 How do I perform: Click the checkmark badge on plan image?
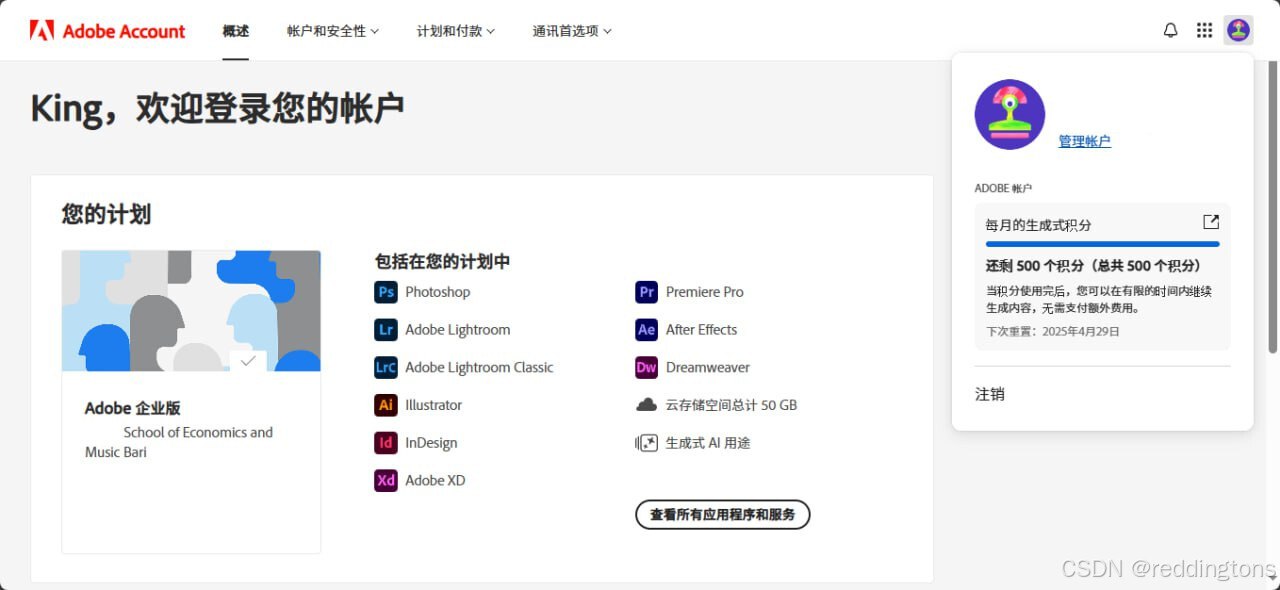tap(248, 360)
